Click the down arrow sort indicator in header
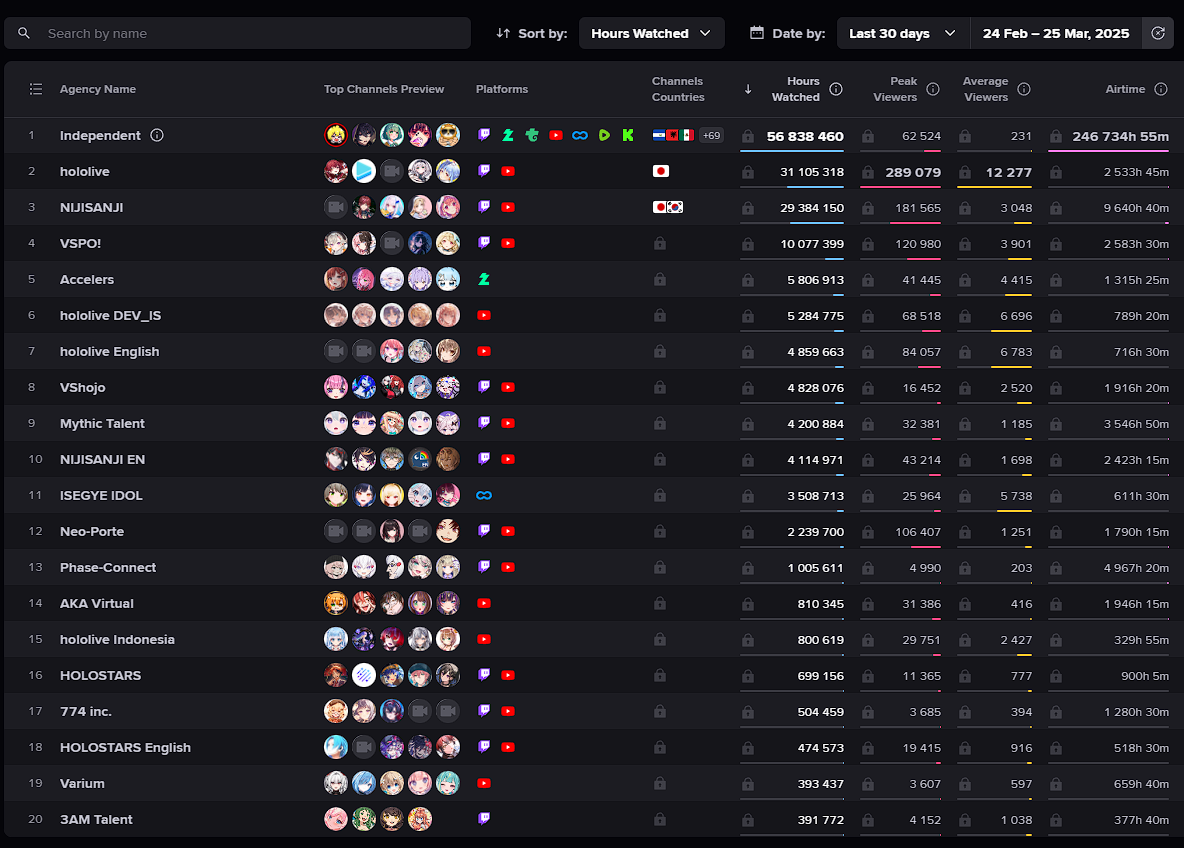The width and height of the screenshot is (1184, 848). coord(748,89)
